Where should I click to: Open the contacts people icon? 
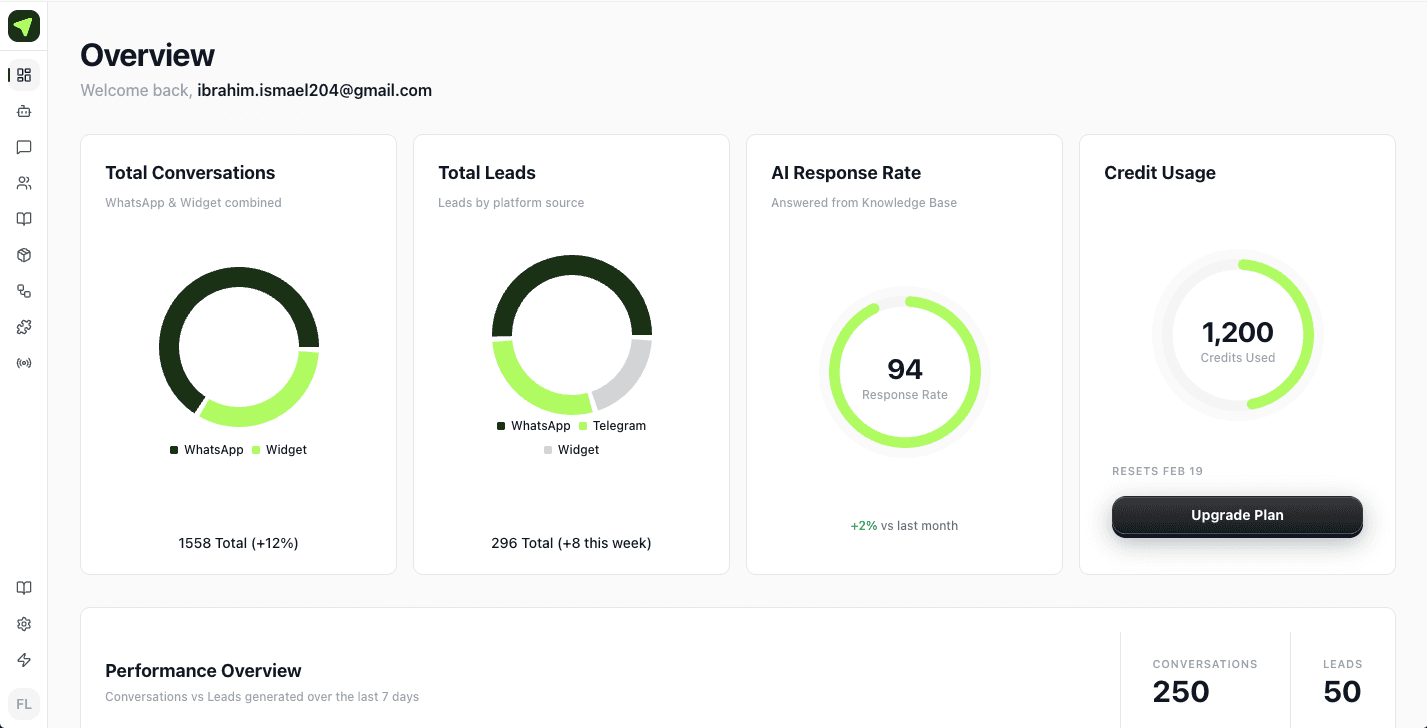pyautogui.click(x=24, y=183)
